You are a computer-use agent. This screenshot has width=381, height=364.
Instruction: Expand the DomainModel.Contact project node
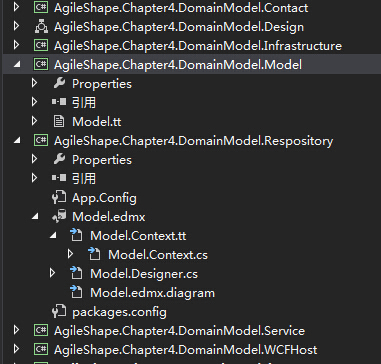(x=16, y=7)
